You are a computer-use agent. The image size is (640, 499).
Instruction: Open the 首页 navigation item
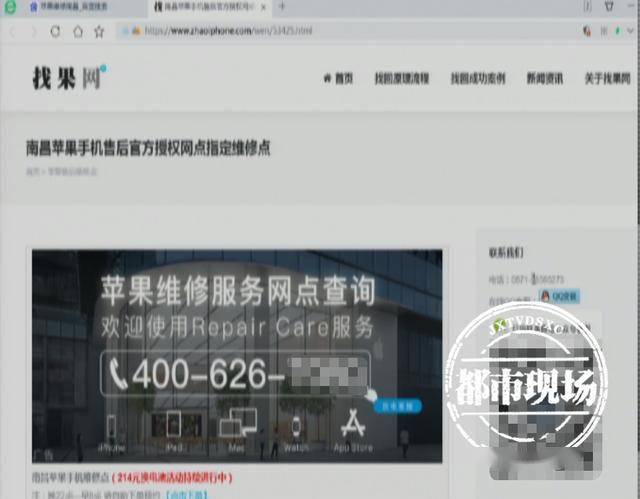[x=338, y=78]
